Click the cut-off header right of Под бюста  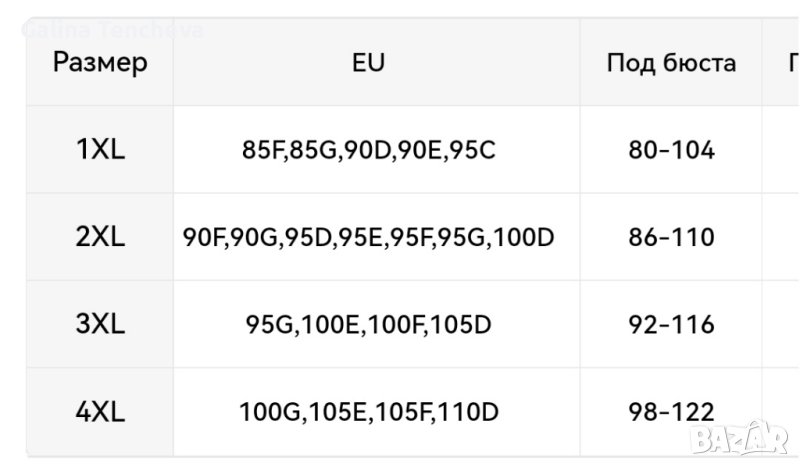pyautogui.click(x=788, y=63)
